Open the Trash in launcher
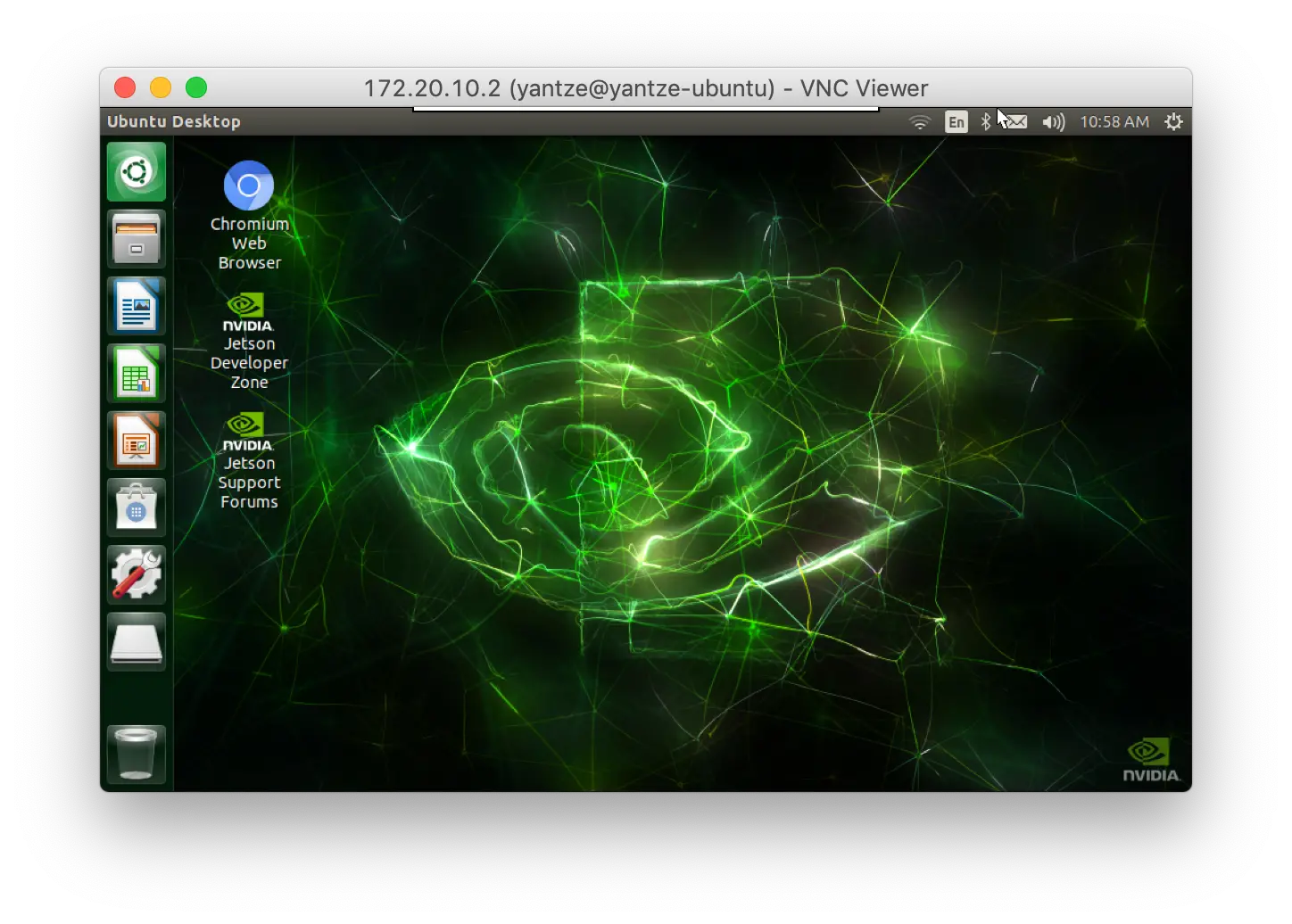Image resolution: width=1292 pixels, height=924 pixels. point(136,755)
